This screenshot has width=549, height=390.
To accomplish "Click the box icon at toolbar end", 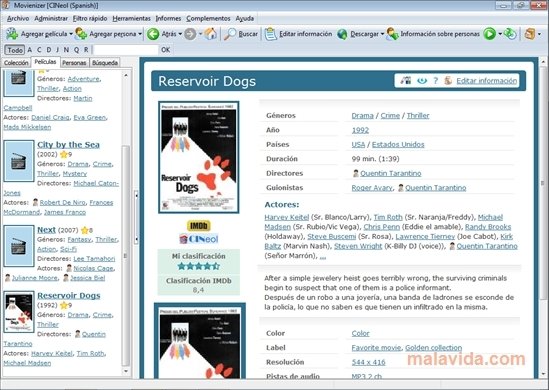I will pyautogui.click(x=530, y=34).
